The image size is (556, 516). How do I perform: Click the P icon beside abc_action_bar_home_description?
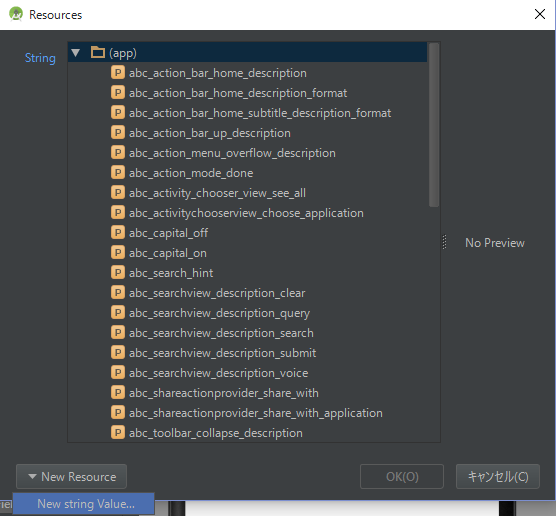(118, 73)
